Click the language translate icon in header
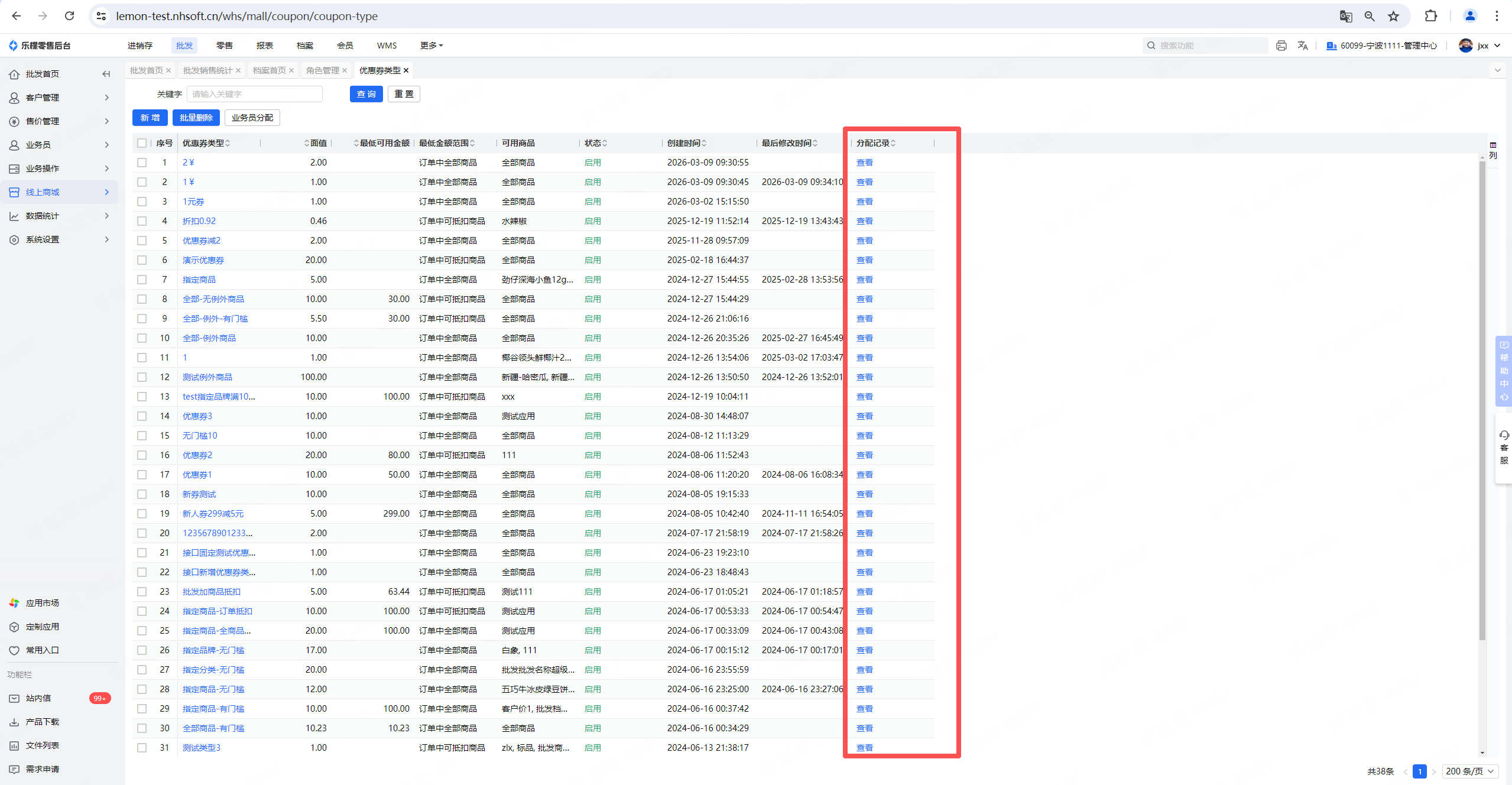The height and width of the screenshot is (785, 1512). (x=1302, y=46)
